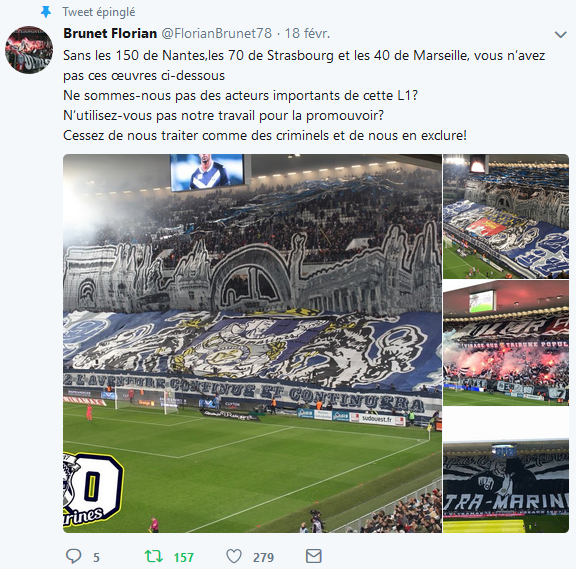Viewport: 576px width, 569px height.
Task: Open the top-right blue tifo photo
Action: (506, 216)
